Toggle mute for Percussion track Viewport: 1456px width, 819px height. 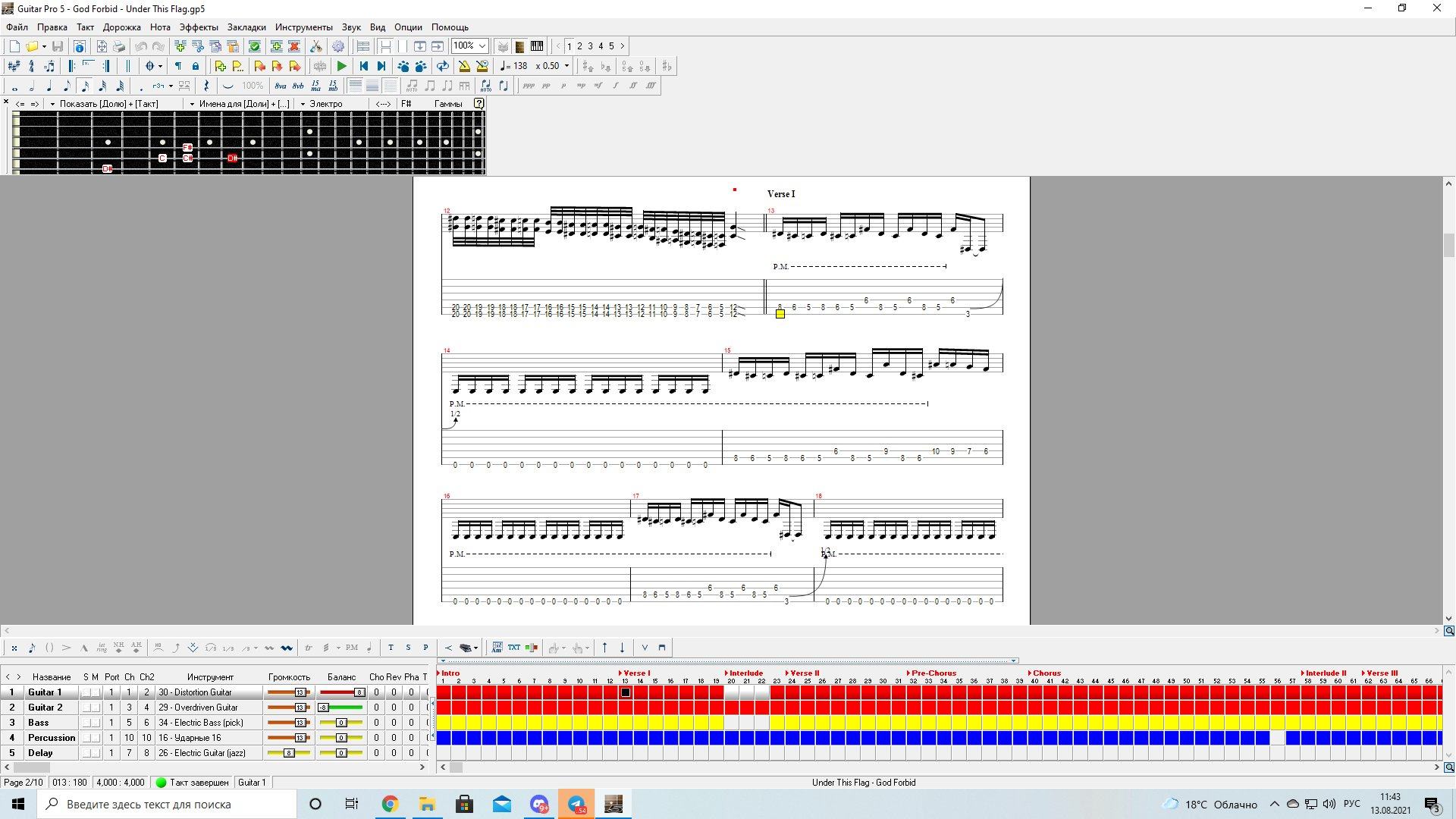[x=96, y=738]
